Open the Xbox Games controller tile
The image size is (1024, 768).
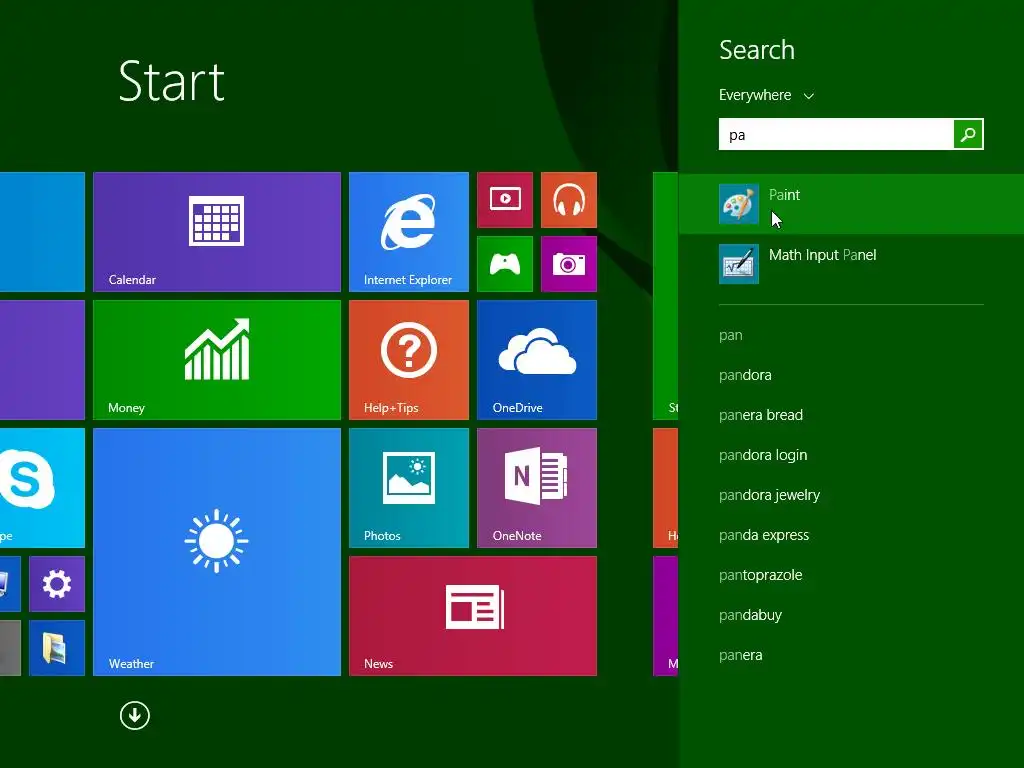505,264
